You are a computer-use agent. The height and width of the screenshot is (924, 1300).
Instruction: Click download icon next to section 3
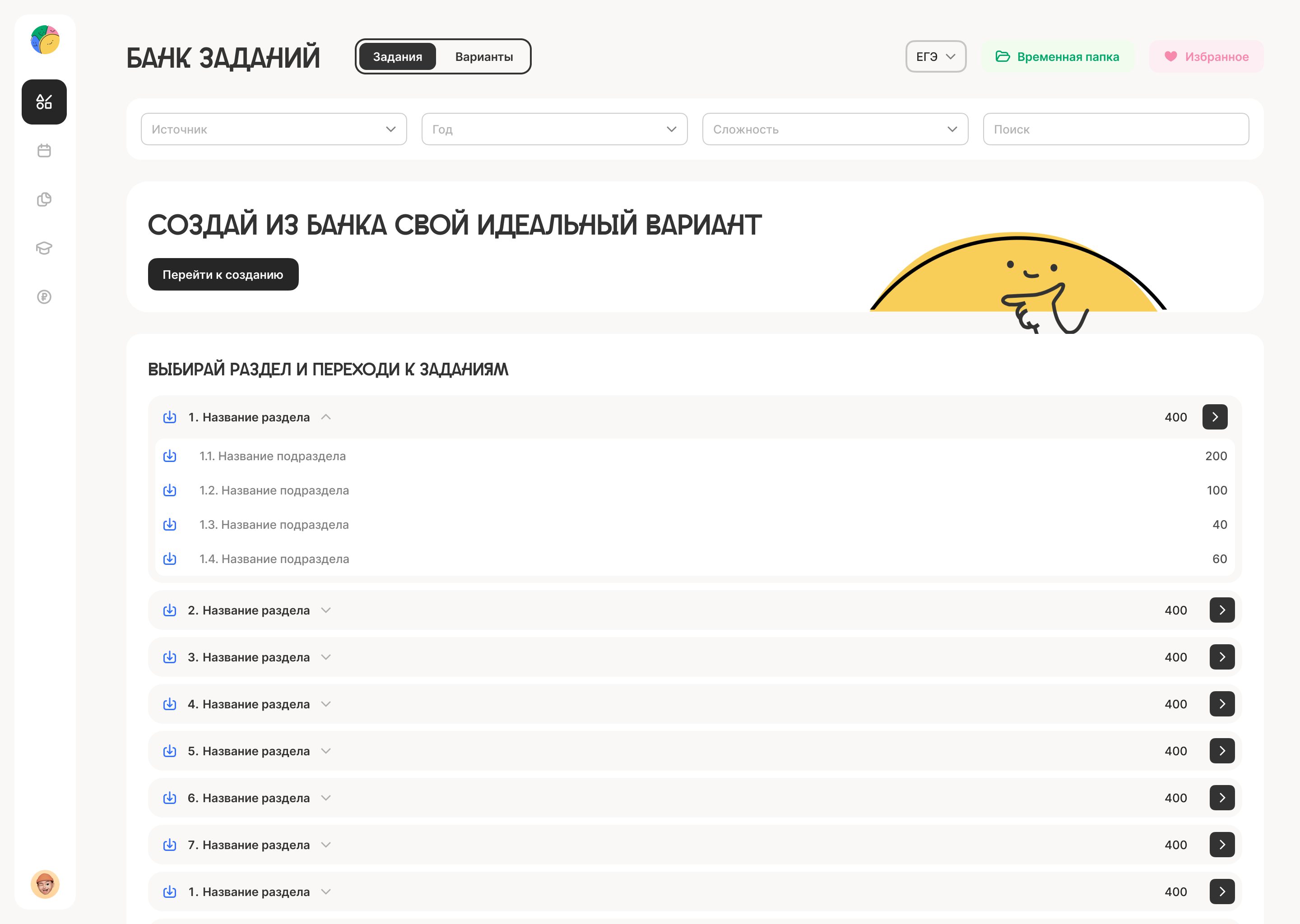tap(170, 657)
